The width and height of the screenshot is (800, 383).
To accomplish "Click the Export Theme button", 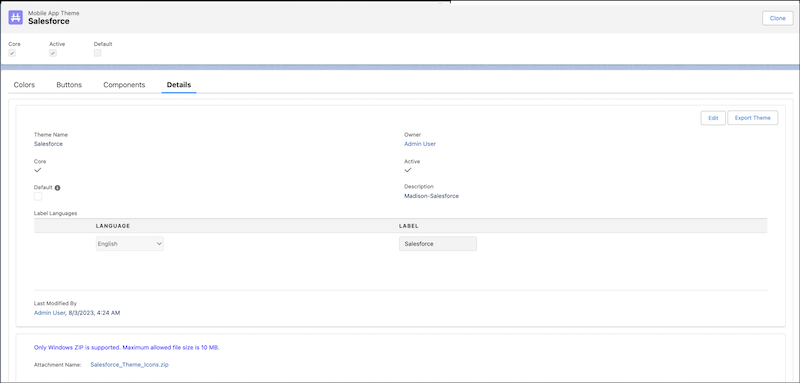I will (x=753, y=118).
